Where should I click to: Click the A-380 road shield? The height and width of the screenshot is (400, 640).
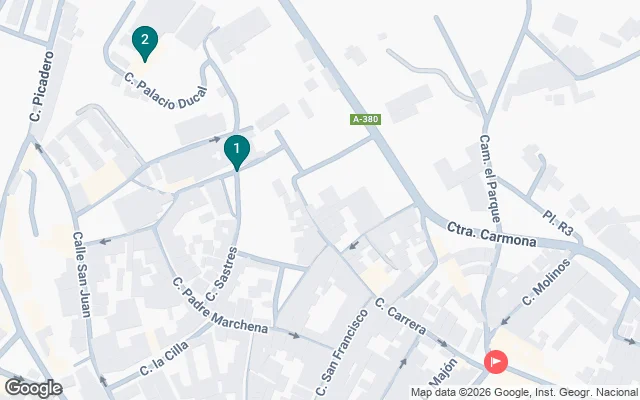[365, 119]
